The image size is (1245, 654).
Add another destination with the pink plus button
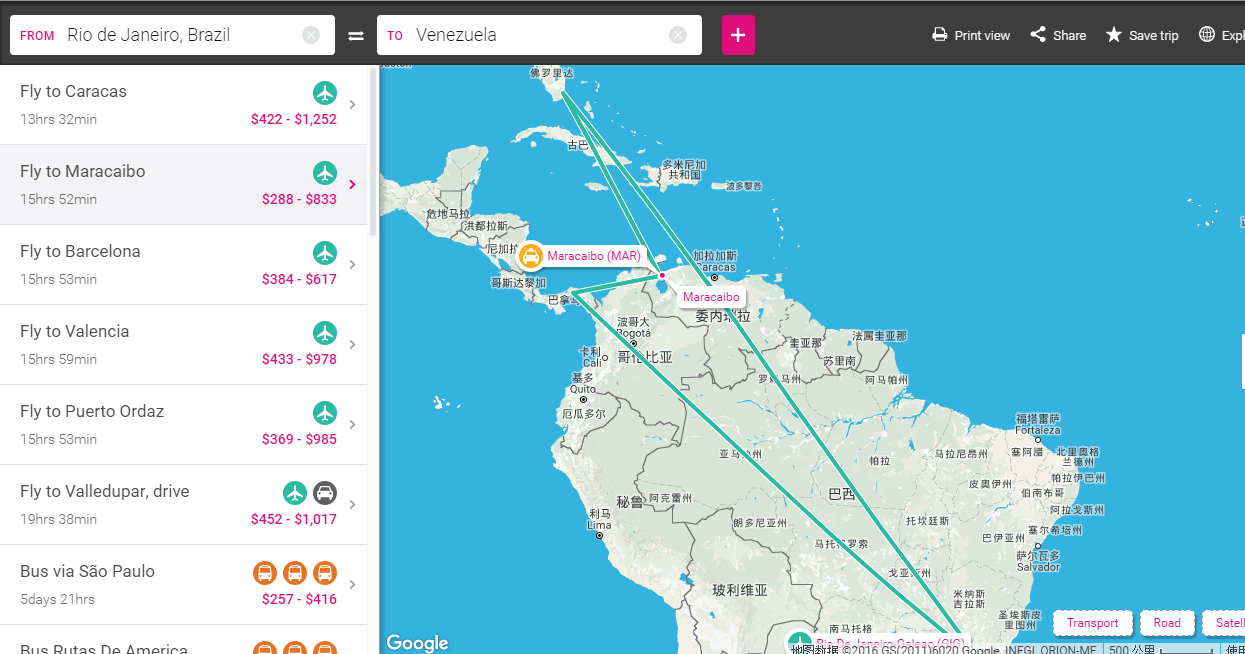click(738, 35)
